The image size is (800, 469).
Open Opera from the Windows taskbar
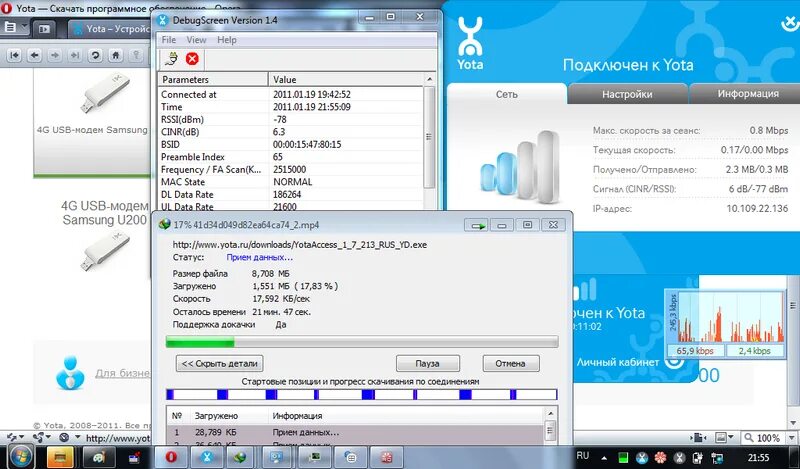pos(171,457)
